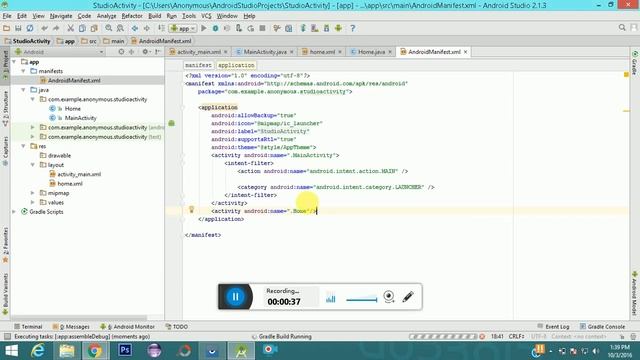Expand the Gradle Scripts node
The width and height of the screenshot is (640, 360).
(x=15, y=212)
